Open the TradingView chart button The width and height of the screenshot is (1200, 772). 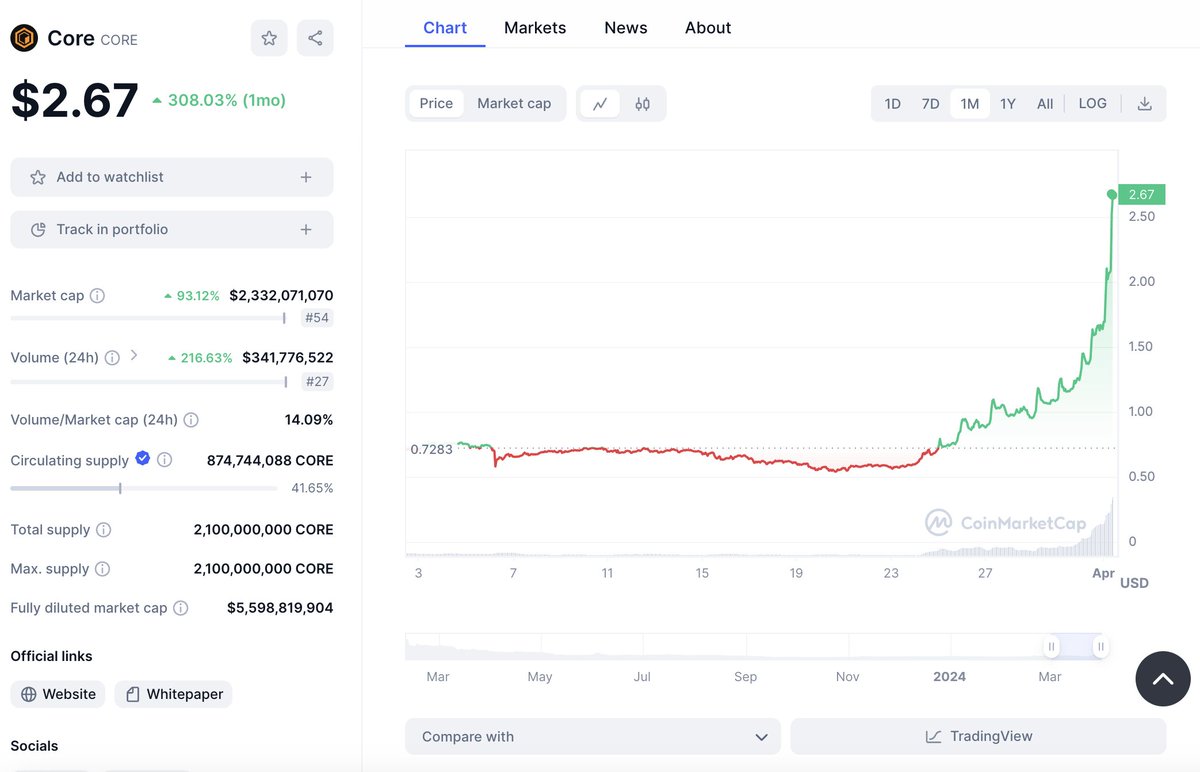[x=978, y=736]
